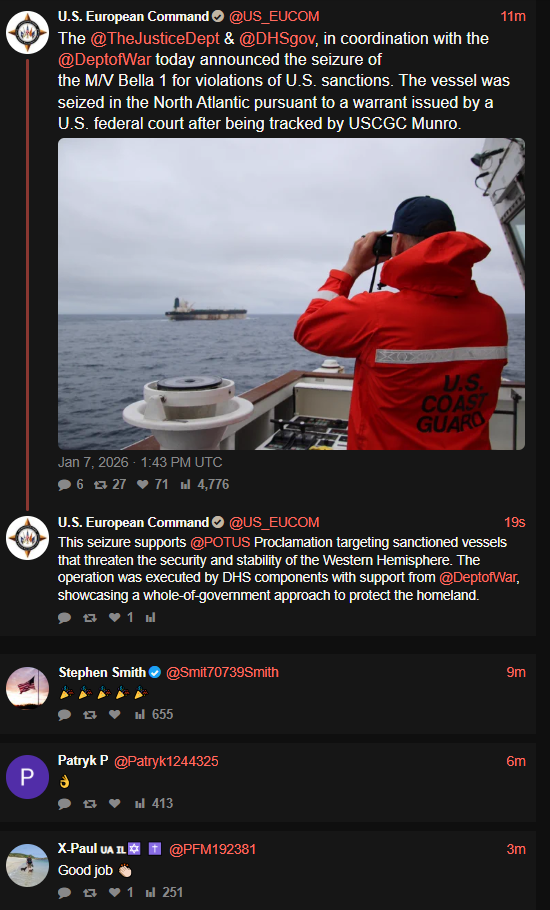Open @DHSgov mention link
The height and width of the screenshot is (910, 550).
point(277,39)
